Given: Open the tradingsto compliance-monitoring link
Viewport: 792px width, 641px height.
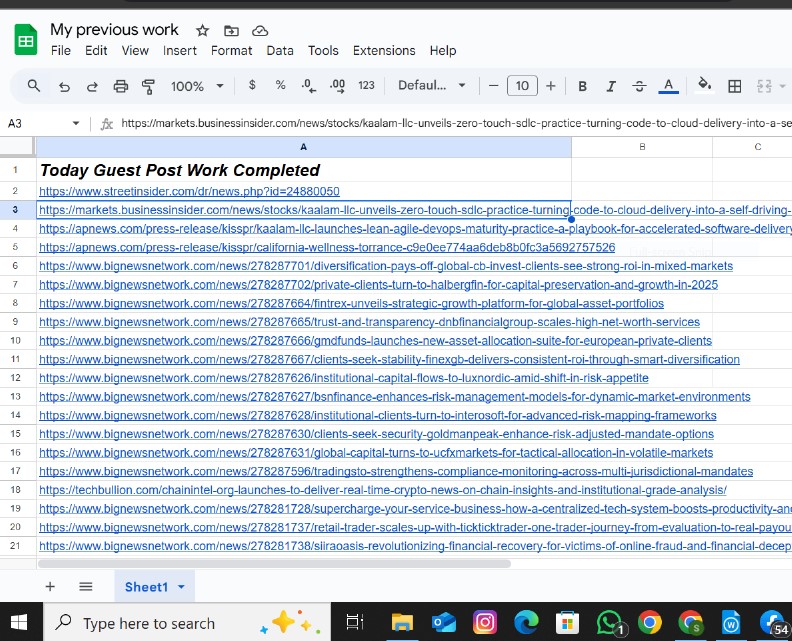Looking at the screenshot, I should tap(396, 471).
